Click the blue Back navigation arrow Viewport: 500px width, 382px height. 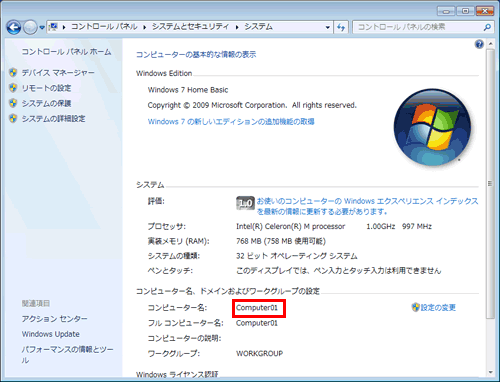[14, 27]
